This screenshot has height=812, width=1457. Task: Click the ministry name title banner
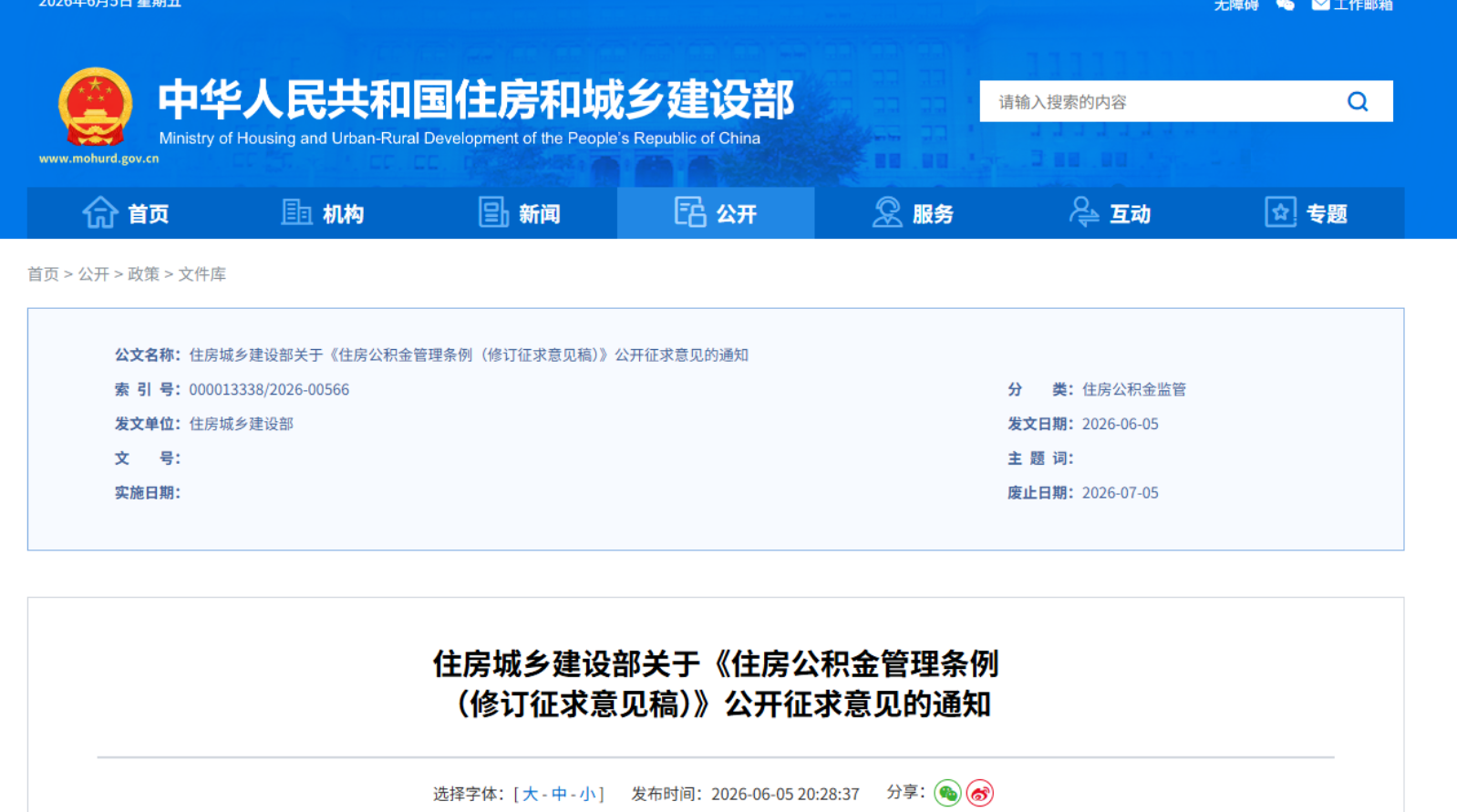pos(476,100)
